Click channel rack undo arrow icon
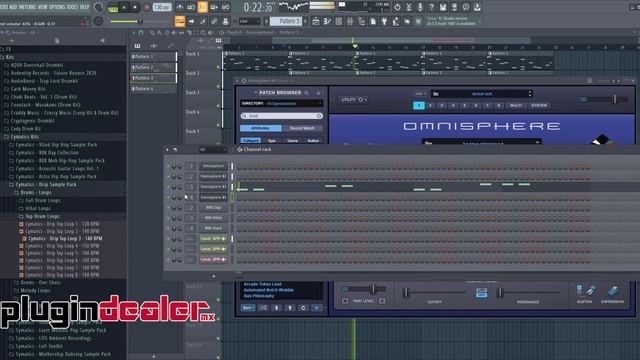640x360 pixels. (176, 150)
